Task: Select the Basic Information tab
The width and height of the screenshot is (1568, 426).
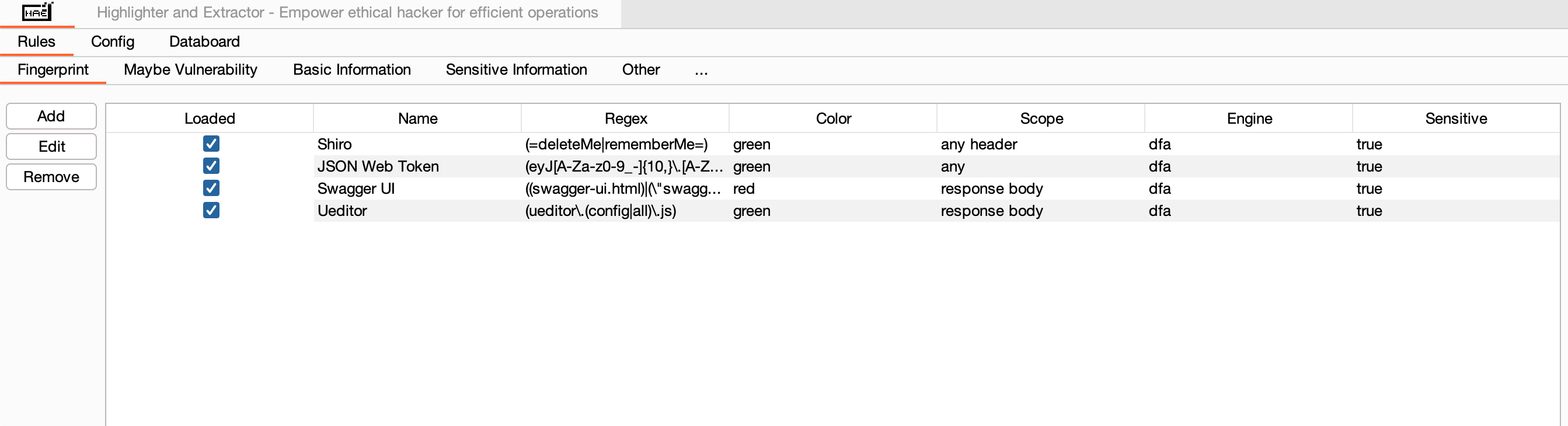Action: (x=351, y=70)
